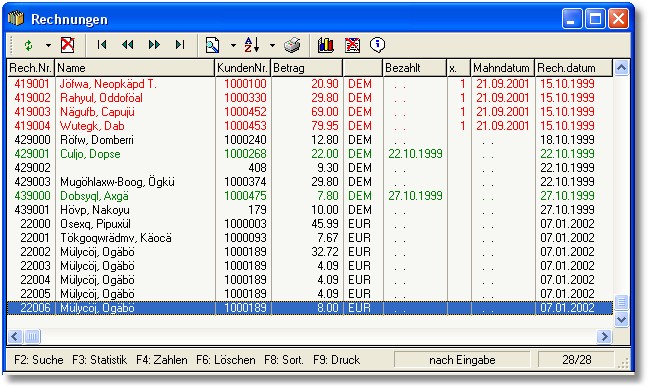Jump to first record with navigation icon
Viewport: 649px width, 389px height.
(102, 44)
